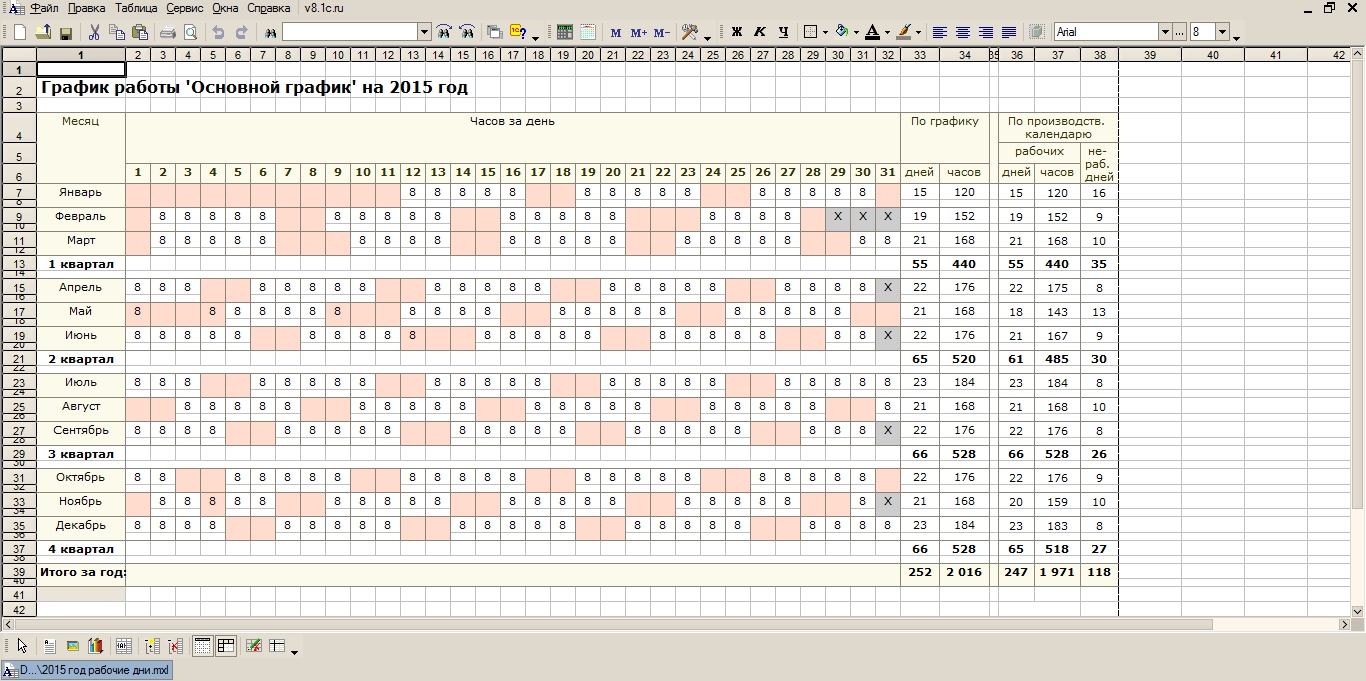Click the insert chart icon with colored bars

point(96,646)
